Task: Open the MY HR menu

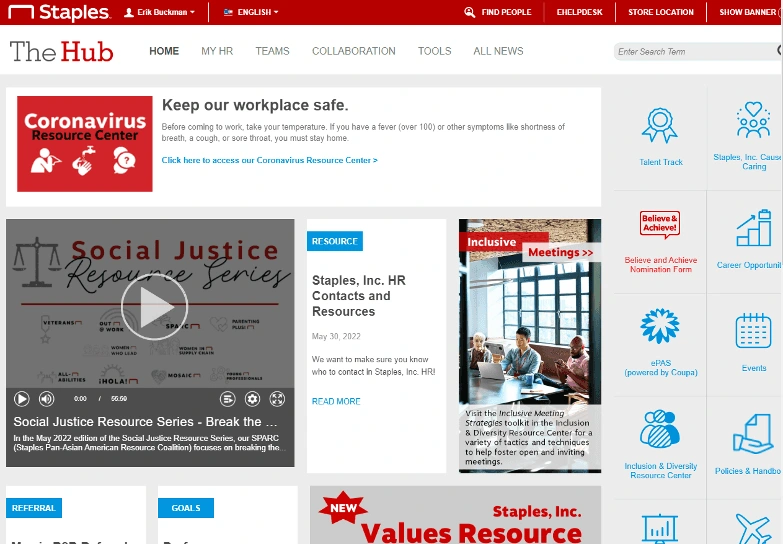Action: point(217,51)
